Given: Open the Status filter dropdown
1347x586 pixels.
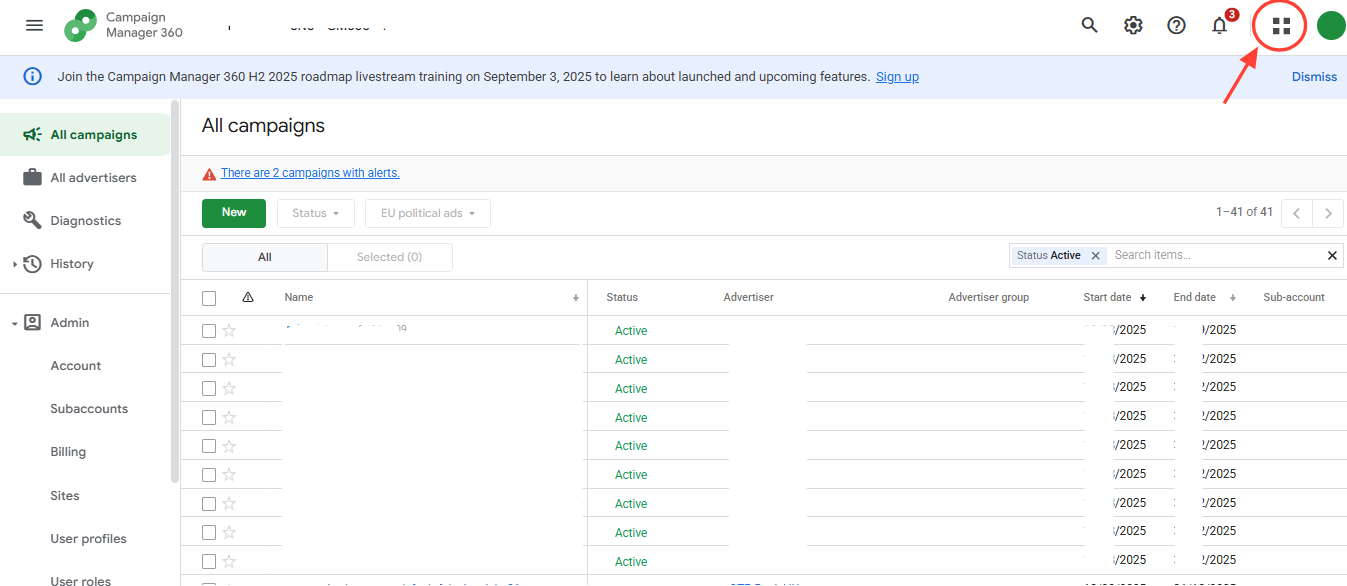Looking at the screenshot, I should 315,213.
